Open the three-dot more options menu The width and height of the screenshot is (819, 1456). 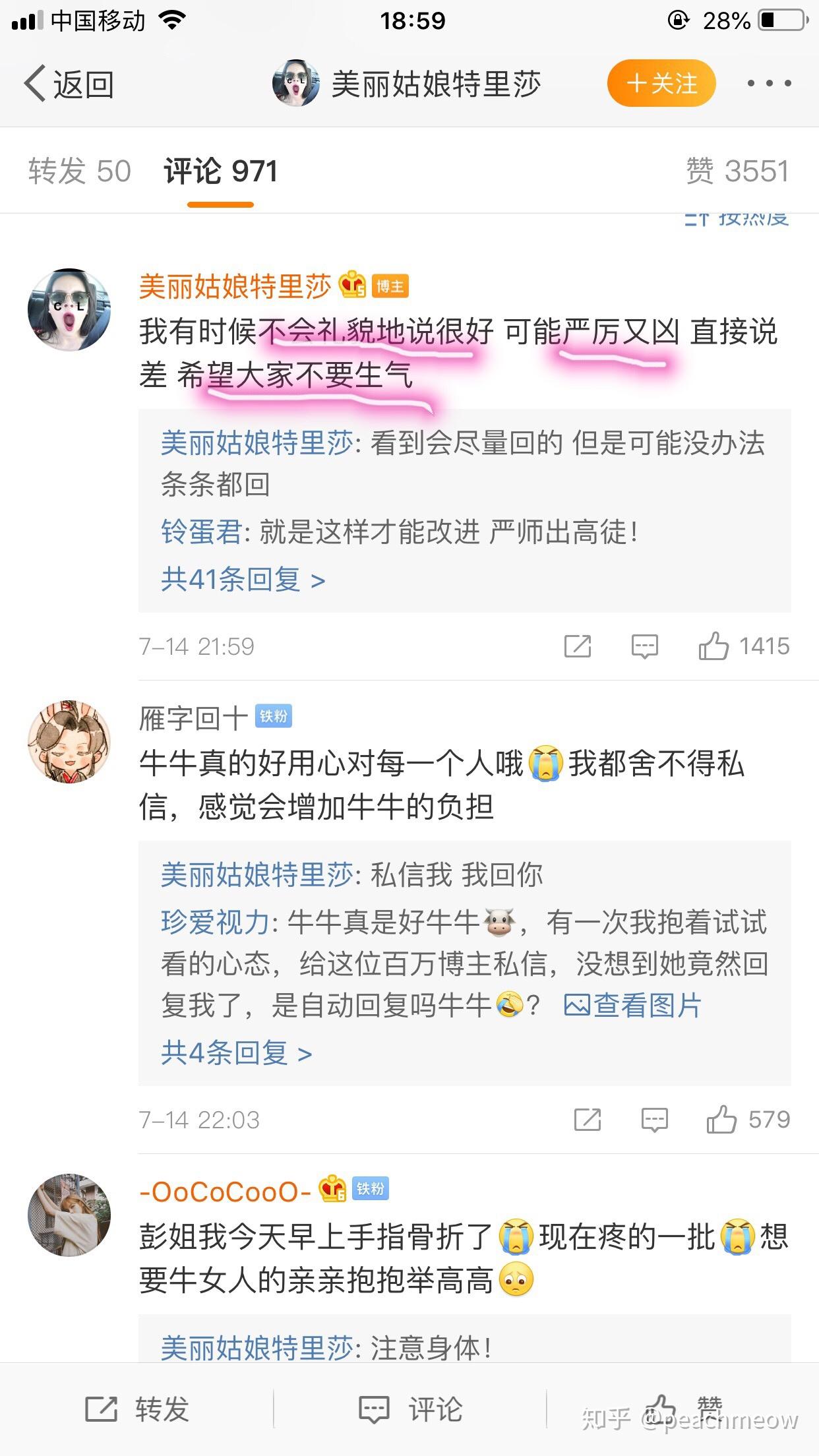tap(769, 84)
